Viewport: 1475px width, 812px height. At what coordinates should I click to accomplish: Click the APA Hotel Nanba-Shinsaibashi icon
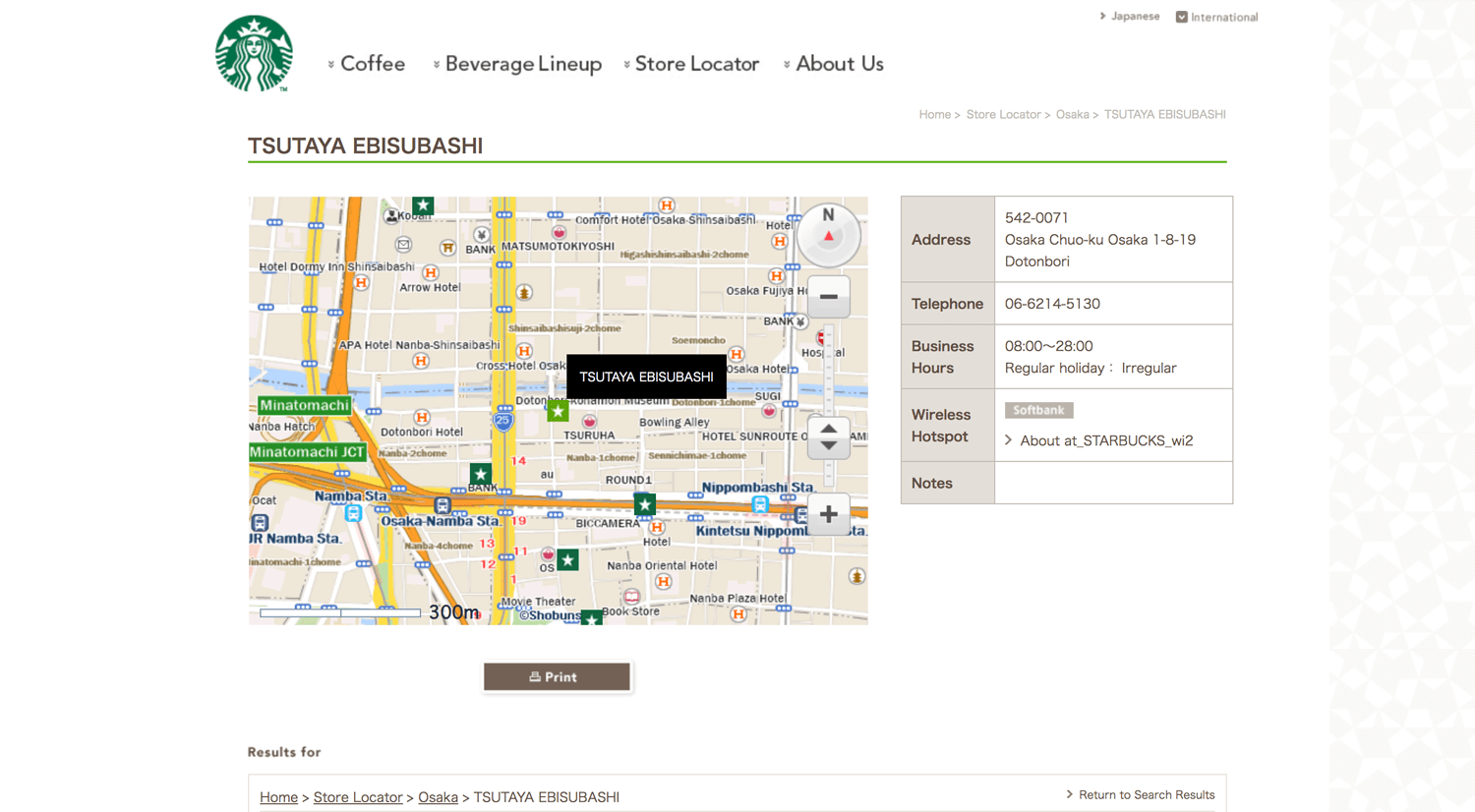[x=421, y=361]
